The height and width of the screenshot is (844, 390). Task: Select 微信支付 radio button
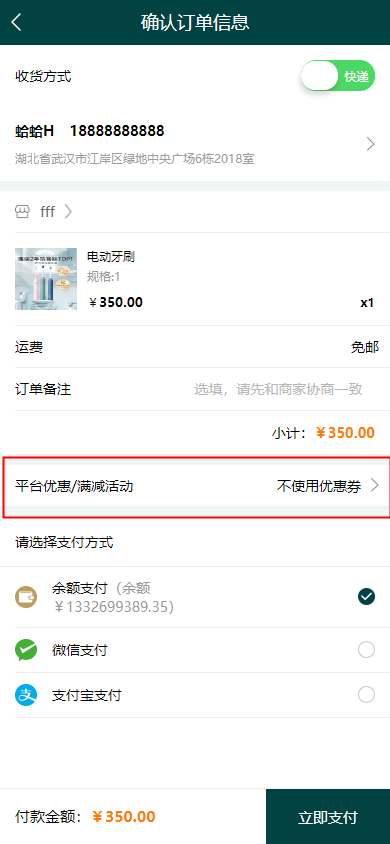click(x=366, y=650)
